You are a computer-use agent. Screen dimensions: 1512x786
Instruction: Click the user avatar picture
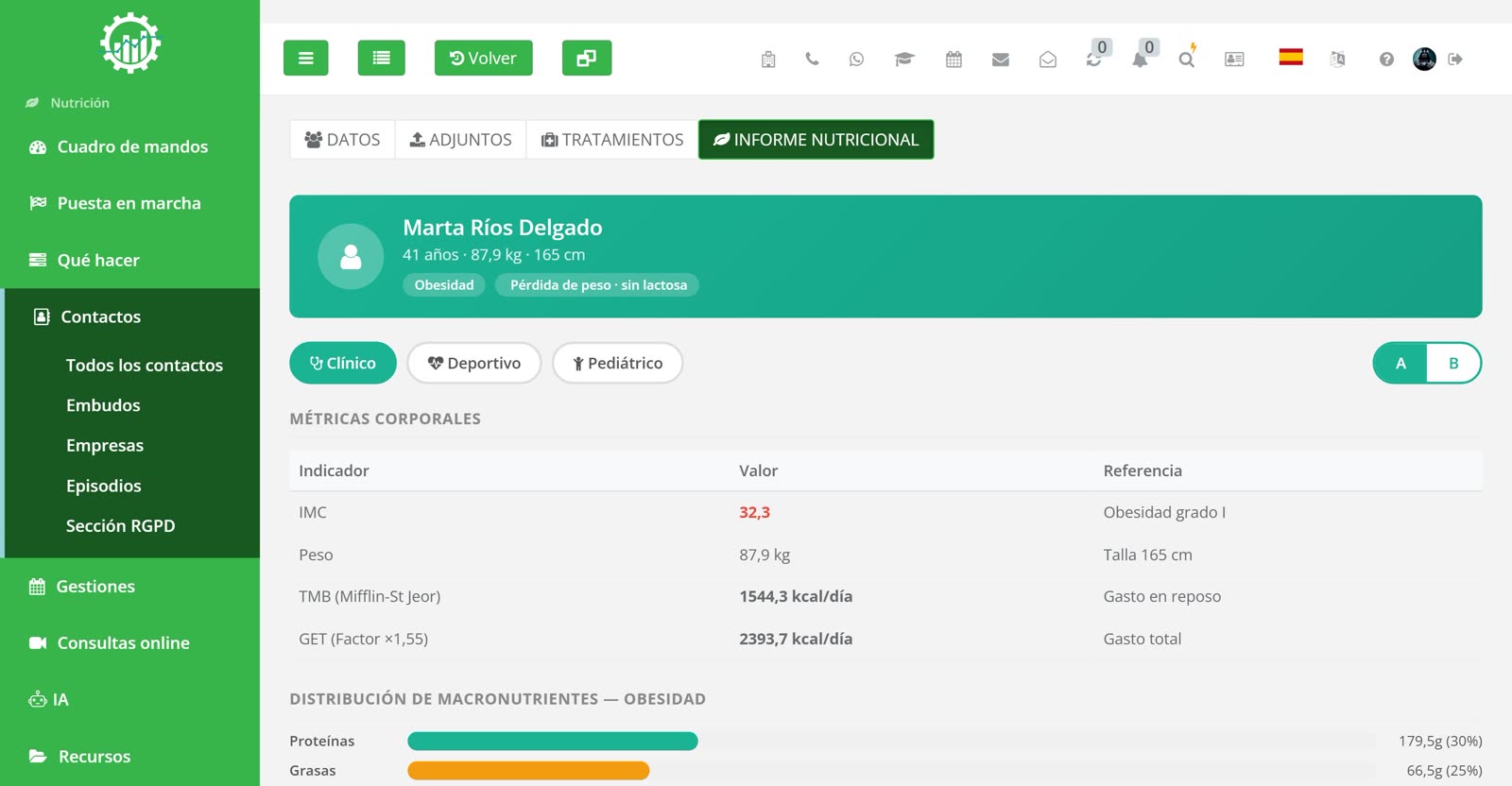click(1424, 59)
